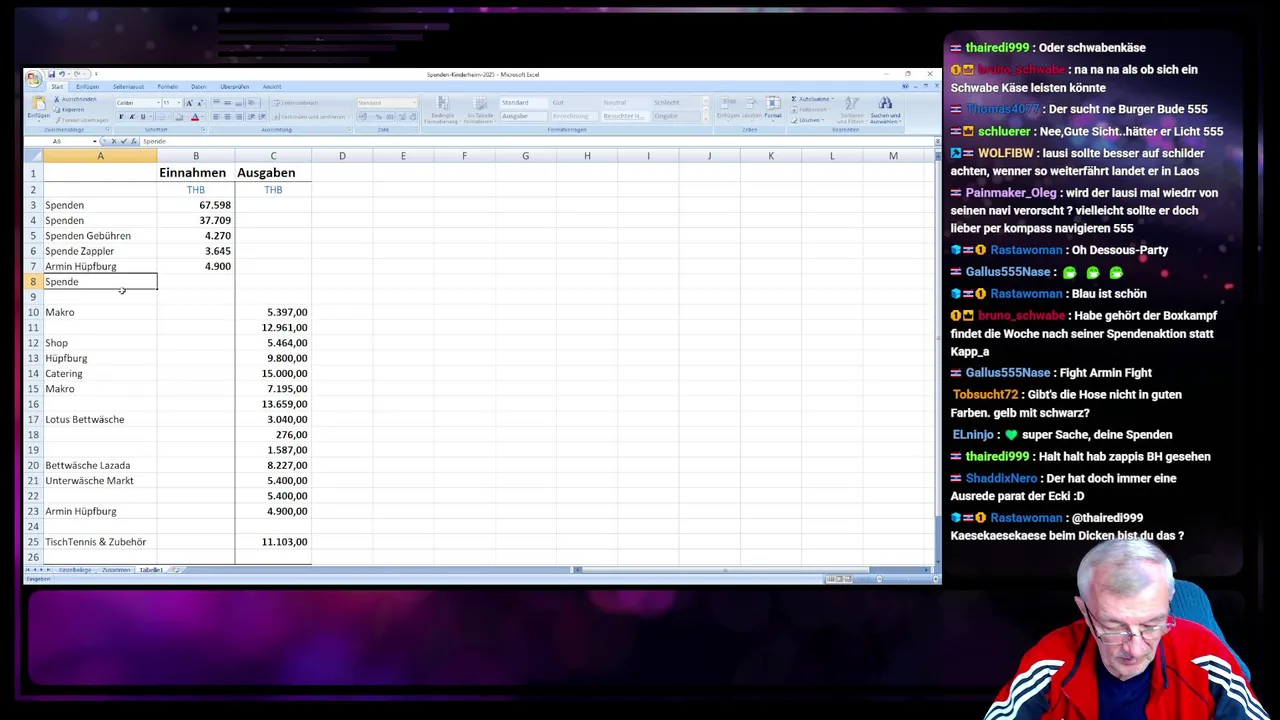Screen dimensions: 1280x720
Task: Open the Einzelbelege sheet tab
Action: pos(75,570)
